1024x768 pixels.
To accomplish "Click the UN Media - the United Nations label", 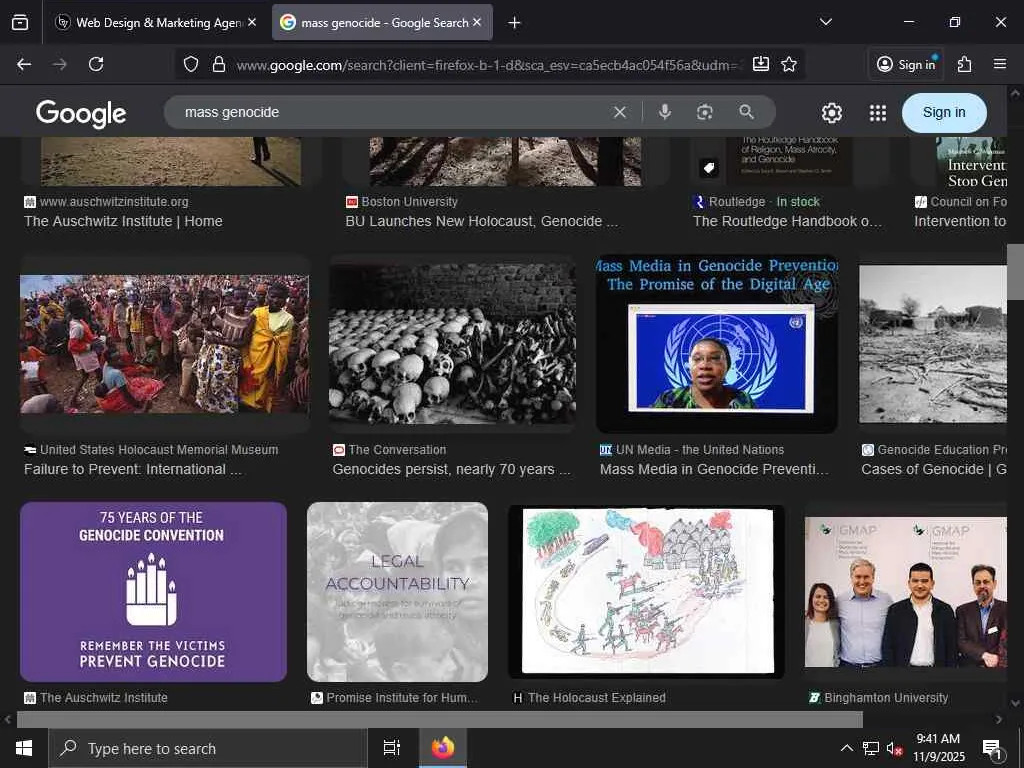I will pyautogui.click(x=700, y=450).
